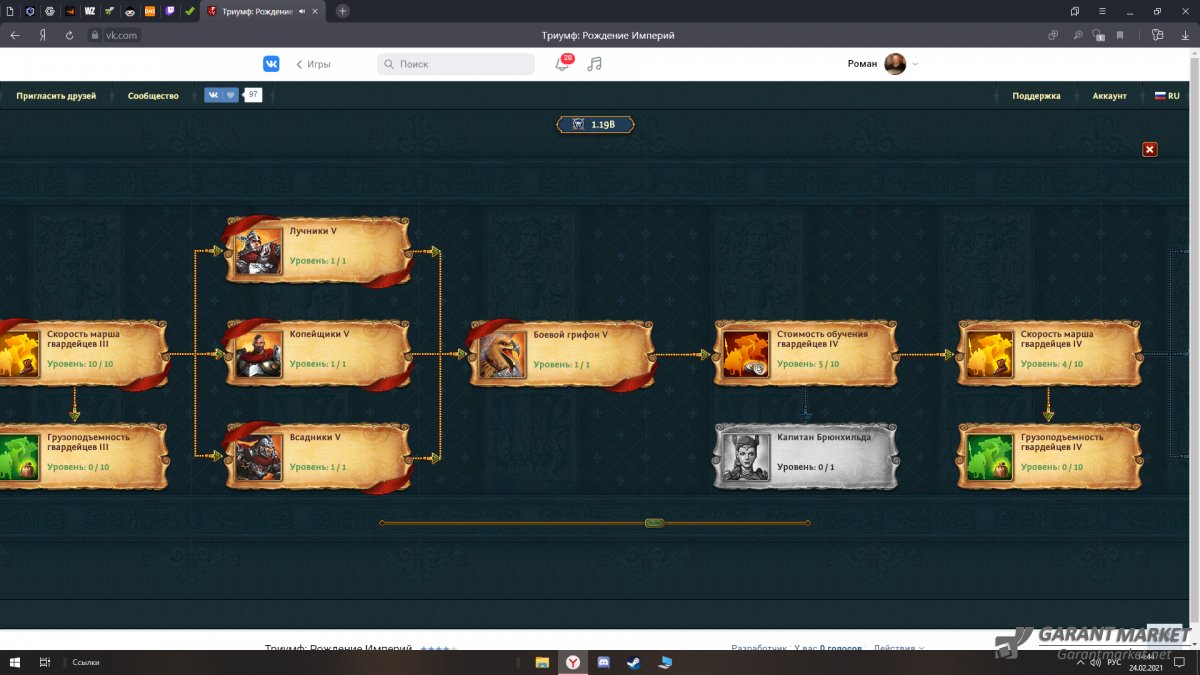Click in the VK Поиск search field
Image resolution: width=1200 pixels, height=675 pixels.
(x=456, y=64)
